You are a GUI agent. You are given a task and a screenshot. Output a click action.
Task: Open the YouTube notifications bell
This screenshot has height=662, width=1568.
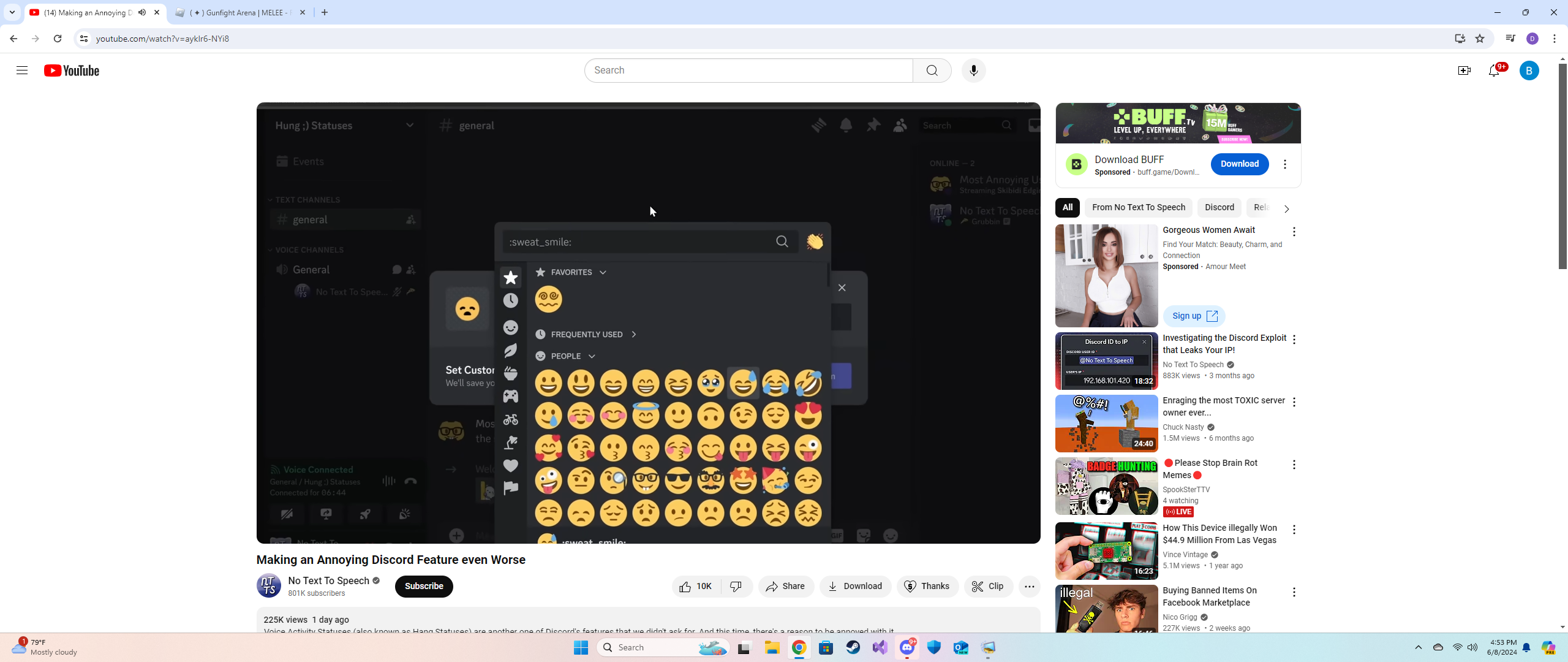coord(1494,70)
